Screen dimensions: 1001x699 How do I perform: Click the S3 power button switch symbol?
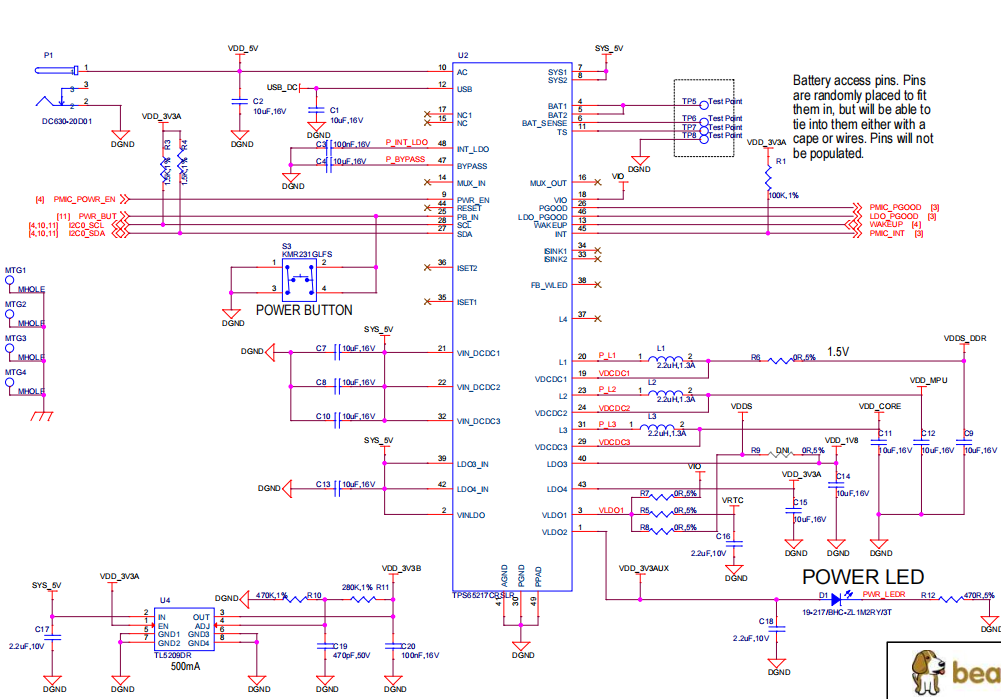point(298,281)
